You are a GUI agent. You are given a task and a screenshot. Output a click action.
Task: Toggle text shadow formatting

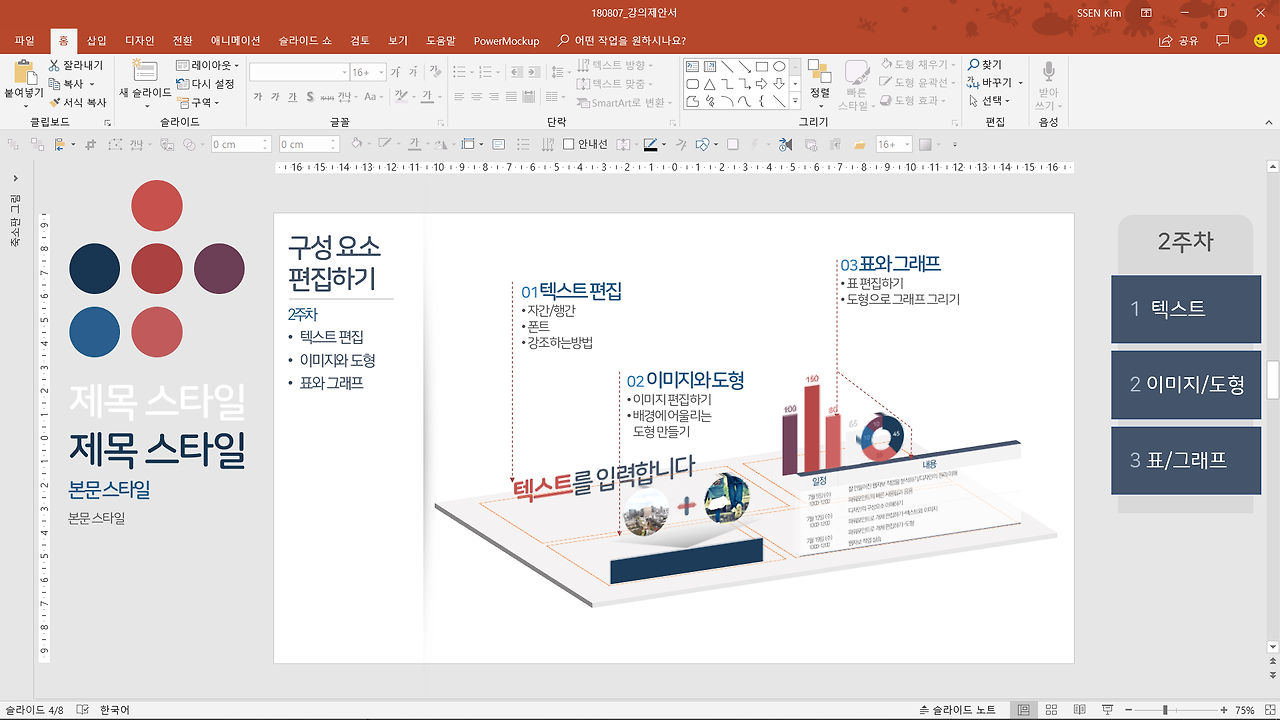point(310,97)
